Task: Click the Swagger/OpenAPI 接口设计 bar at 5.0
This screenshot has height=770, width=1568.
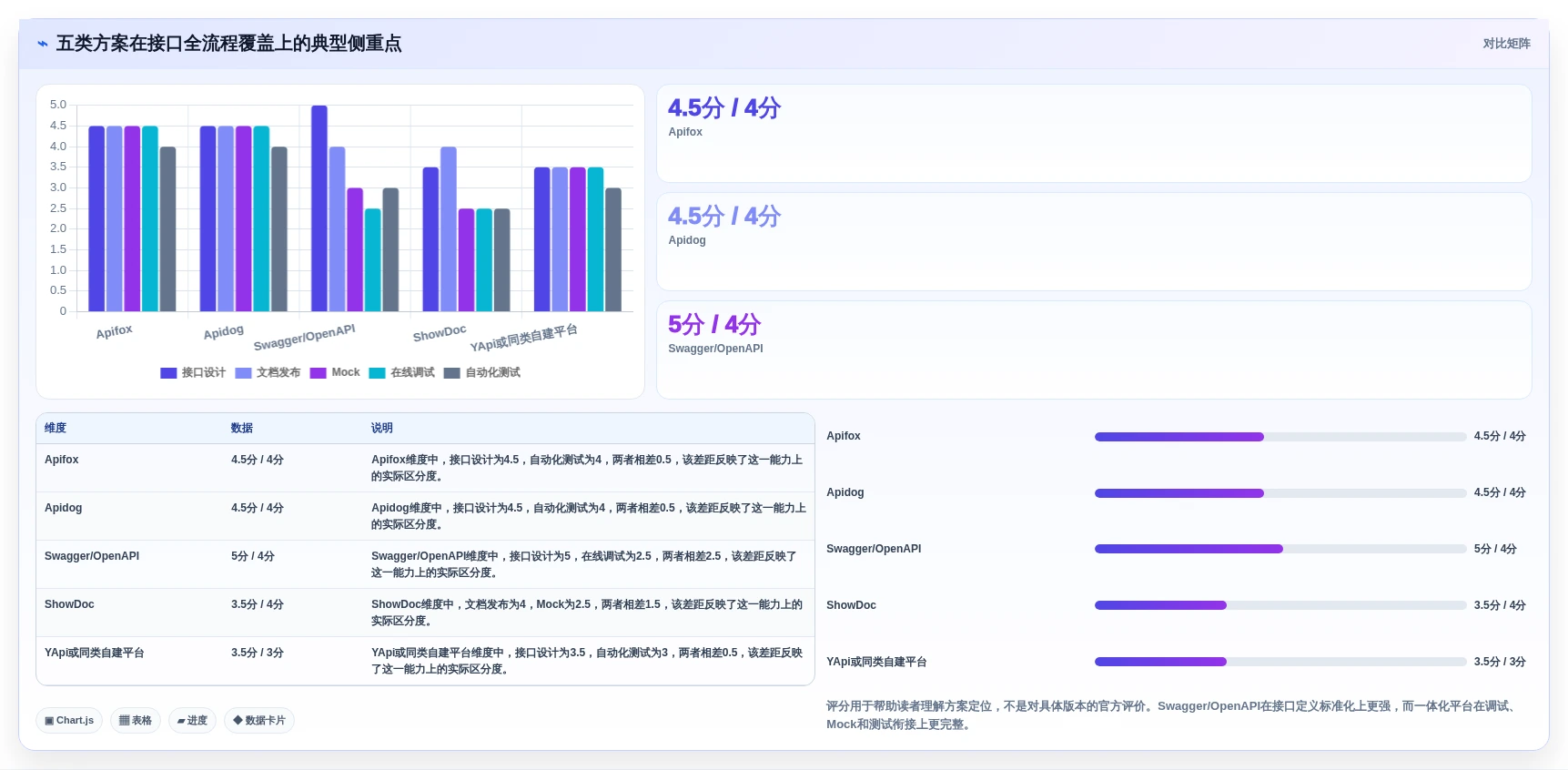Action: pyautogui.click(x=319, y=208)
